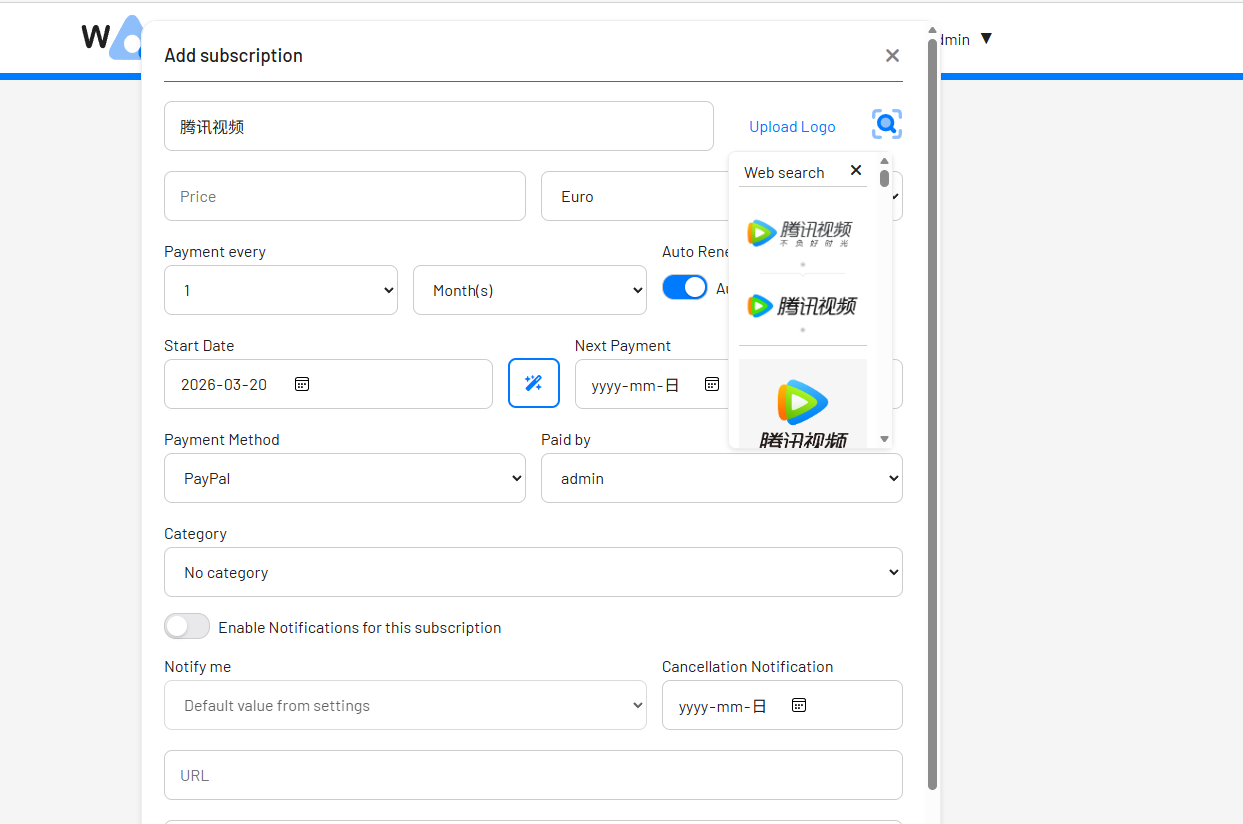Expand the Category dropdown showing No category

pyautogui.click(x=533, y=572)
